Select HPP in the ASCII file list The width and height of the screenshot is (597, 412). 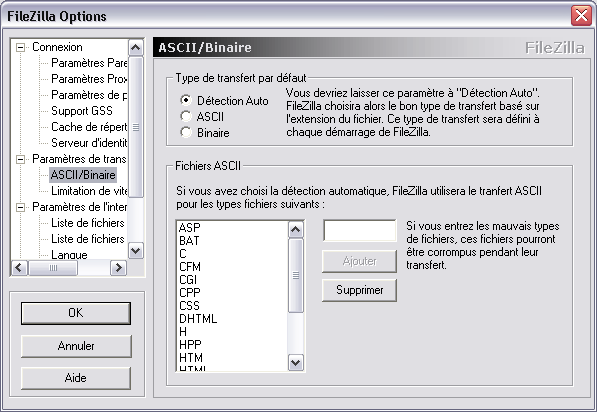pyautogui.click(x=190, y=345)
